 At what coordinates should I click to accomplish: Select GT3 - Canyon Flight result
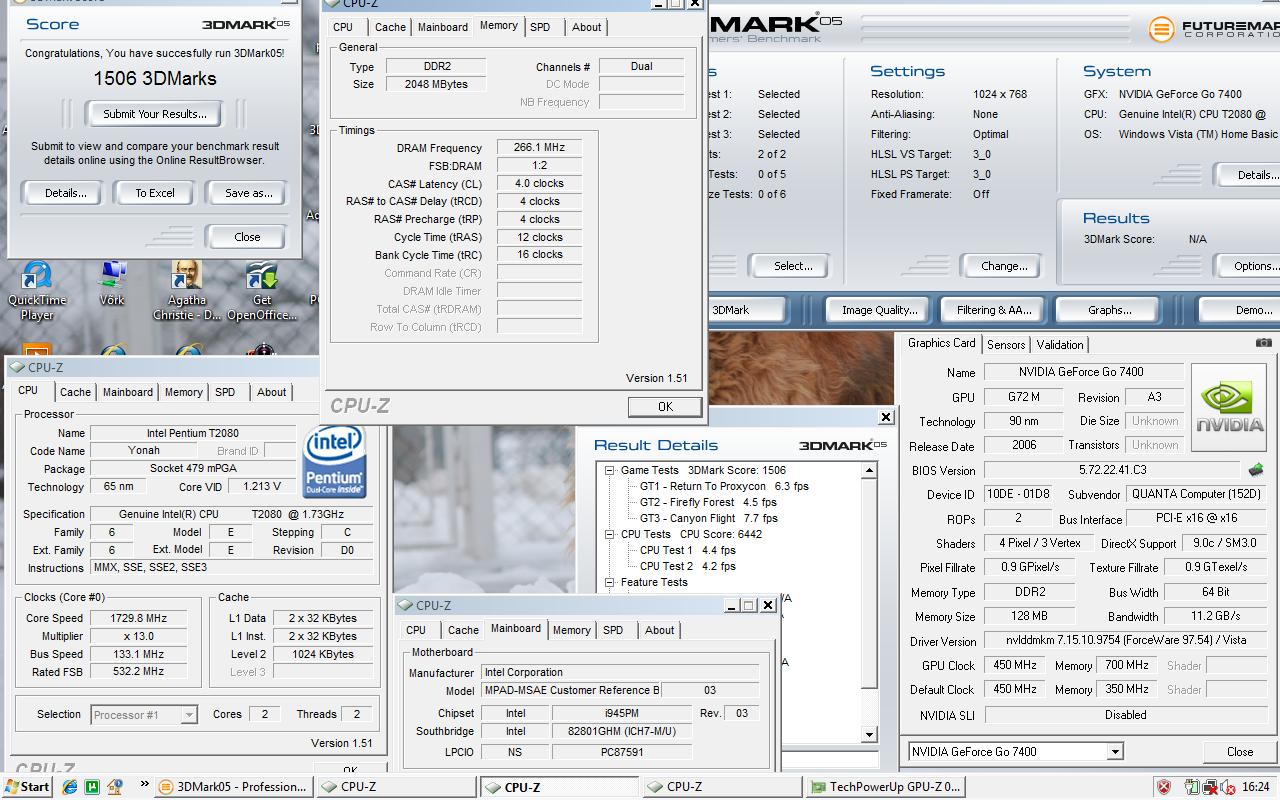coord(708,518)
